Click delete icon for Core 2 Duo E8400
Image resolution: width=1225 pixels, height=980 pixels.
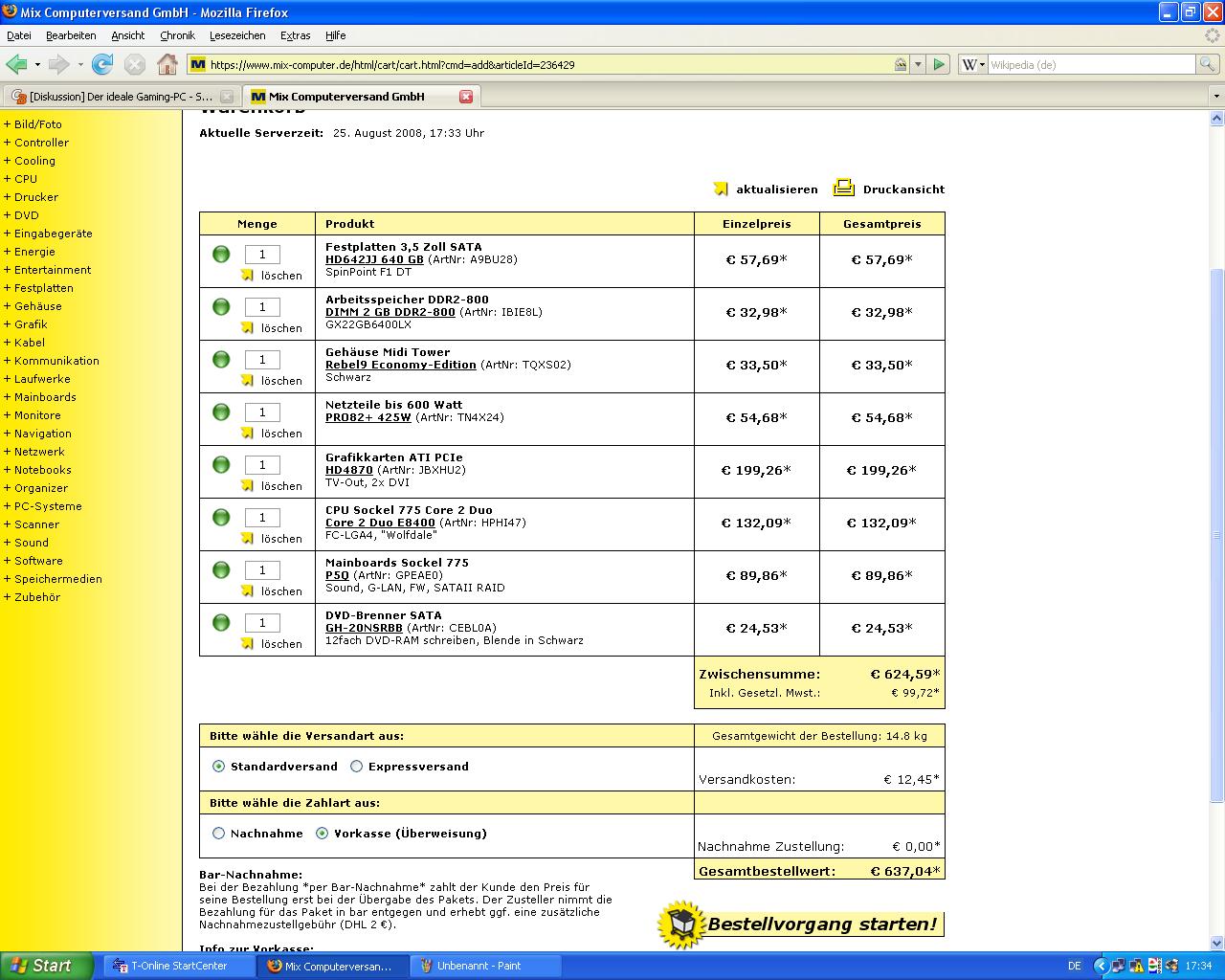click(248, 538)
